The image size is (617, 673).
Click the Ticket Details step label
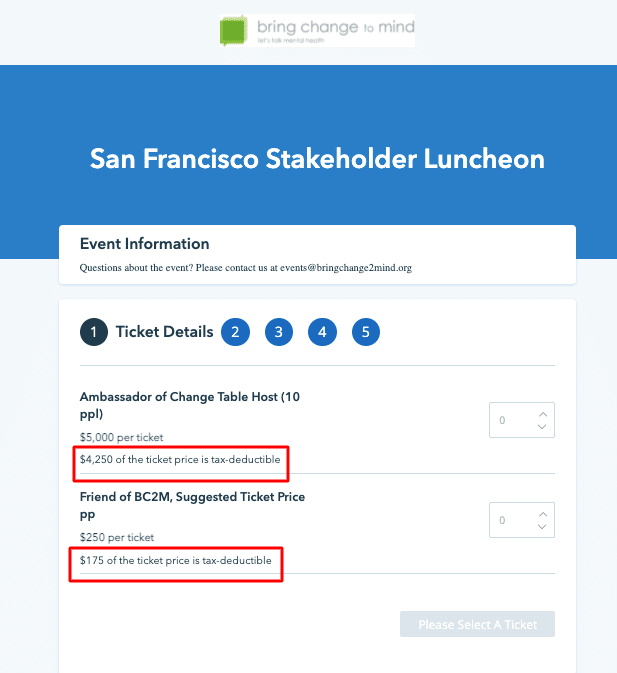[164, 332]
